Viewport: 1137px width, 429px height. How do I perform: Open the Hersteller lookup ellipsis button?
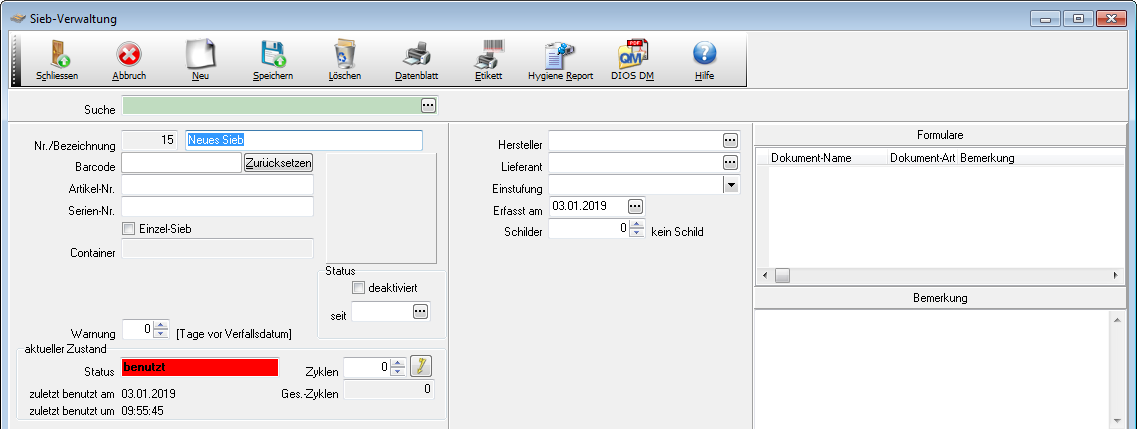[x=730, y=140]
